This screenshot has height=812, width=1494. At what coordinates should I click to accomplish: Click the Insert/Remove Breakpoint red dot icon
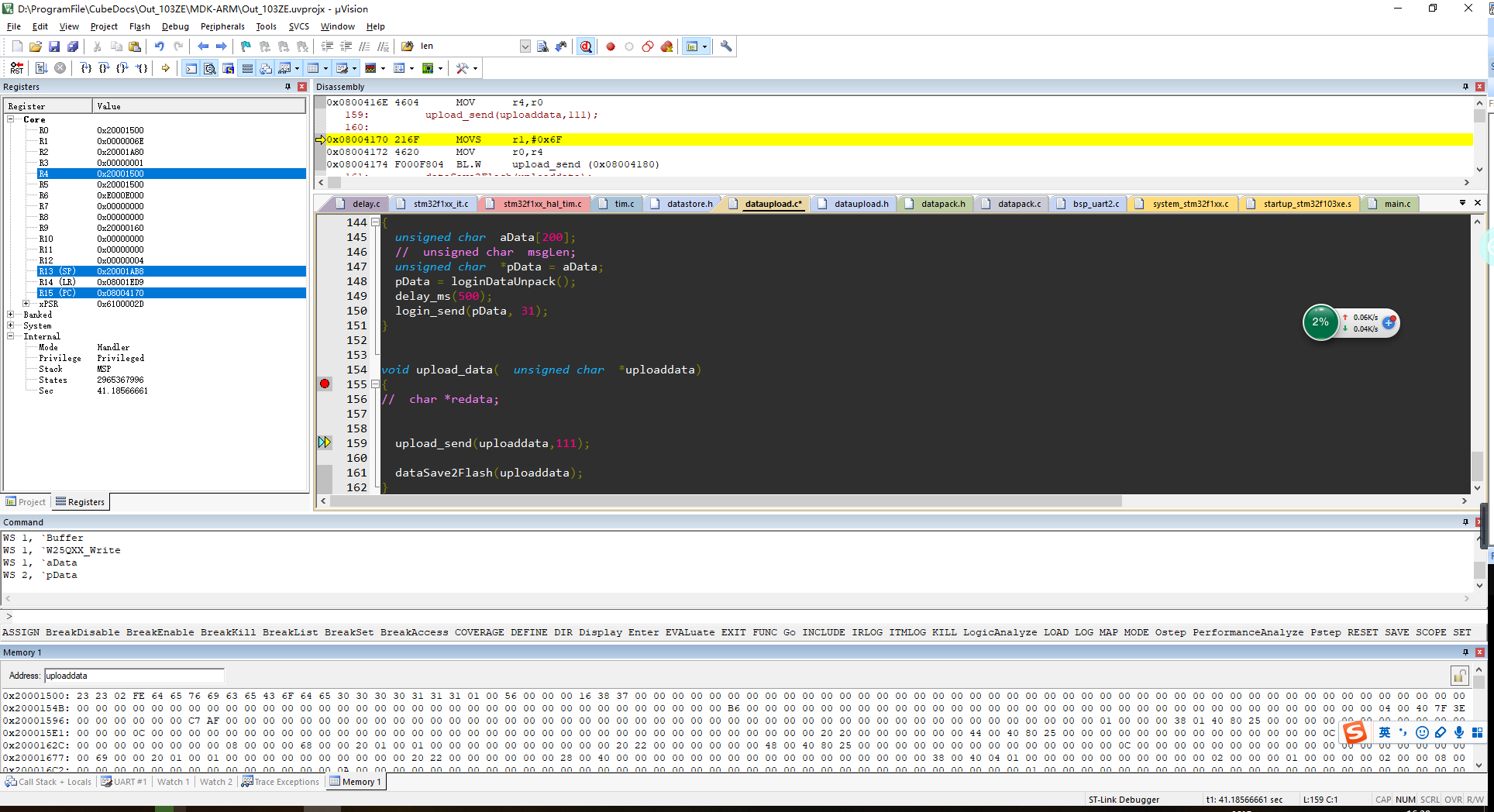(611, 46)
